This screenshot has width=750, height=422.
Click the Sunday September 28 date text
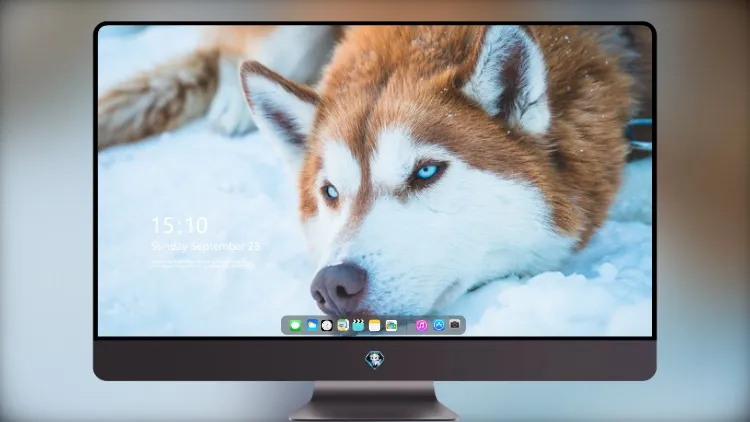click(x=206, y=246)
